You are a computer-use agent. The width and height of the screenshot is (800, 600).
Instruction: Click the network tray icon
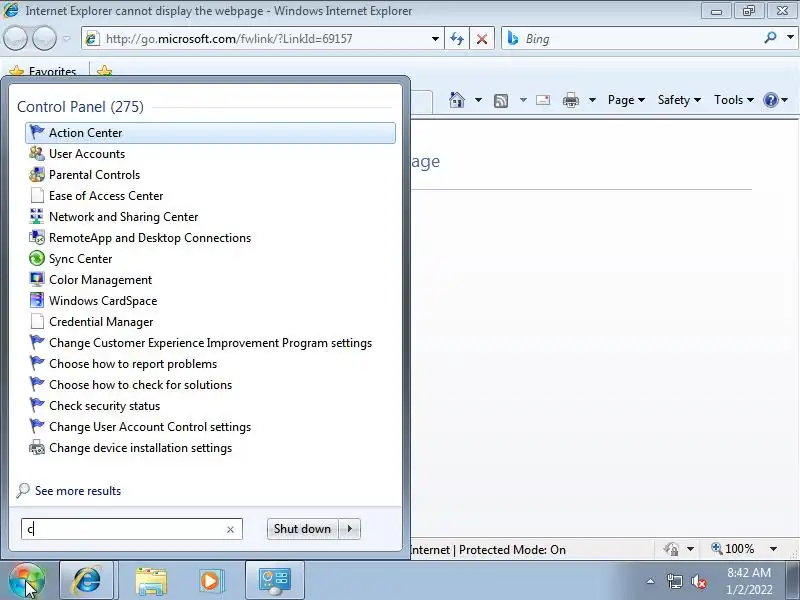[675, 581]
